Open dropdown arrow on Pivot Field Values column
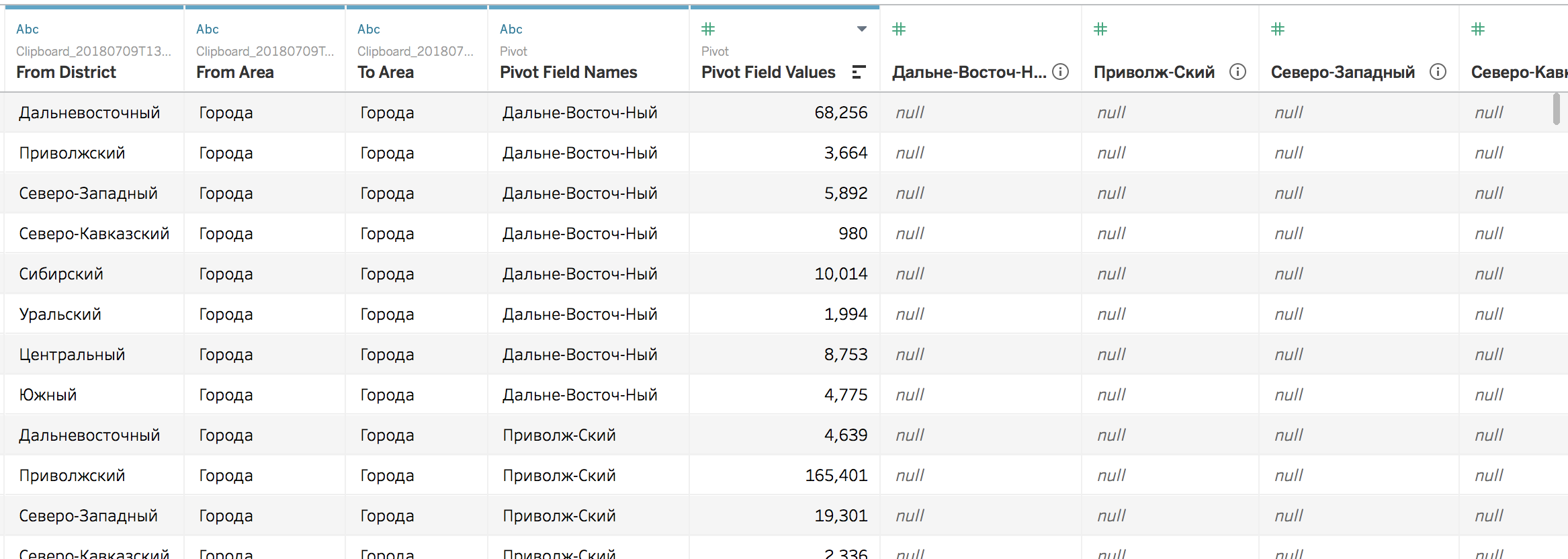 pos(862,29)
